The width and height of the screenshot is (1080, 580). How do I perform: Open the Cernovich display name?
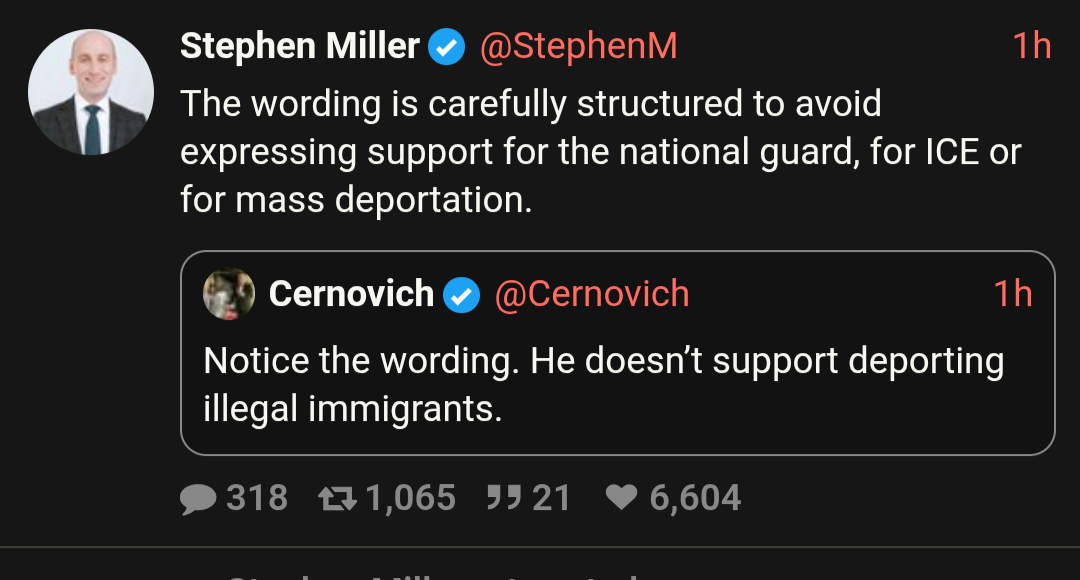[x=351, y=294]
